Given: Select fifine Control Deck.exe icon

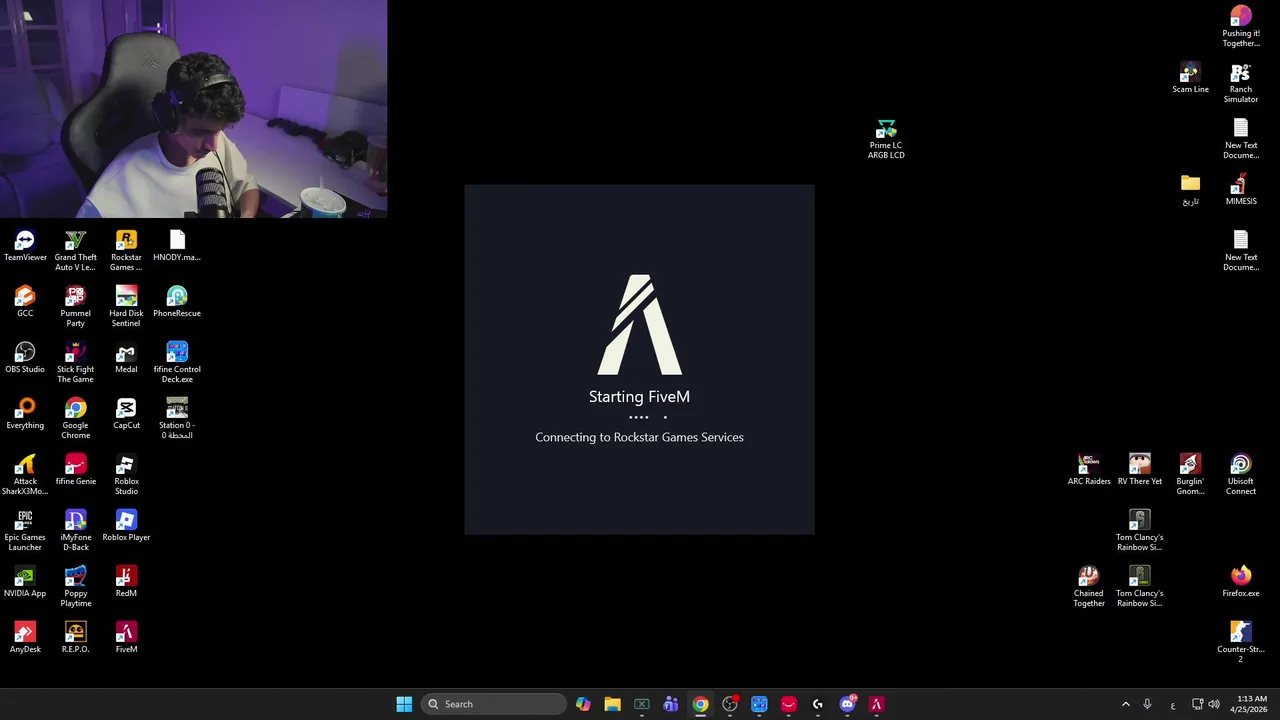Looking at the screenshot, I should (x=177, y=362).
